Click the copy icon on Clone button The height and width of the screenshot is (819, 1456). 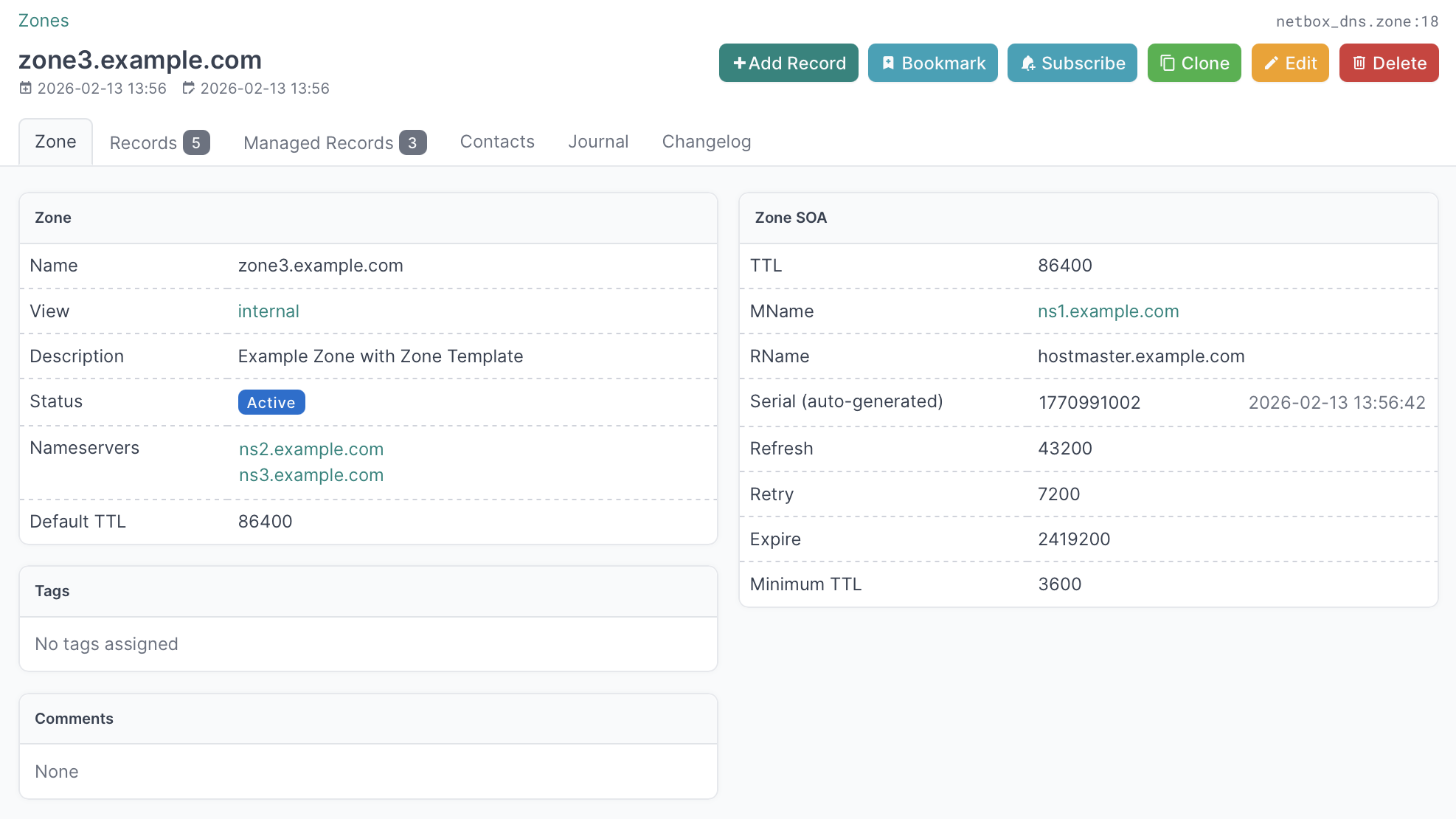click(x=1167, y=63)
